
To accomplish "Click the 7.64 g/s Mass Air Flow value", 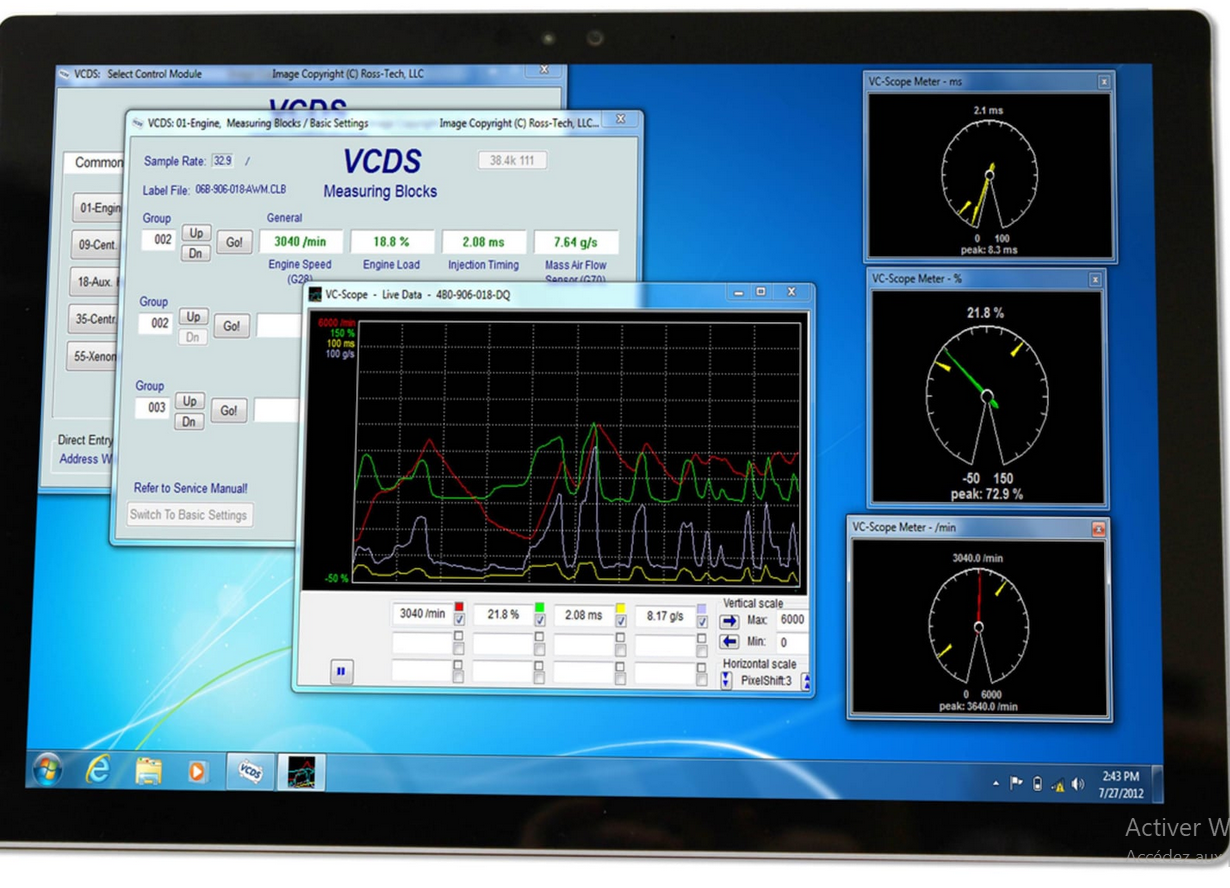I will pos(576,242).
